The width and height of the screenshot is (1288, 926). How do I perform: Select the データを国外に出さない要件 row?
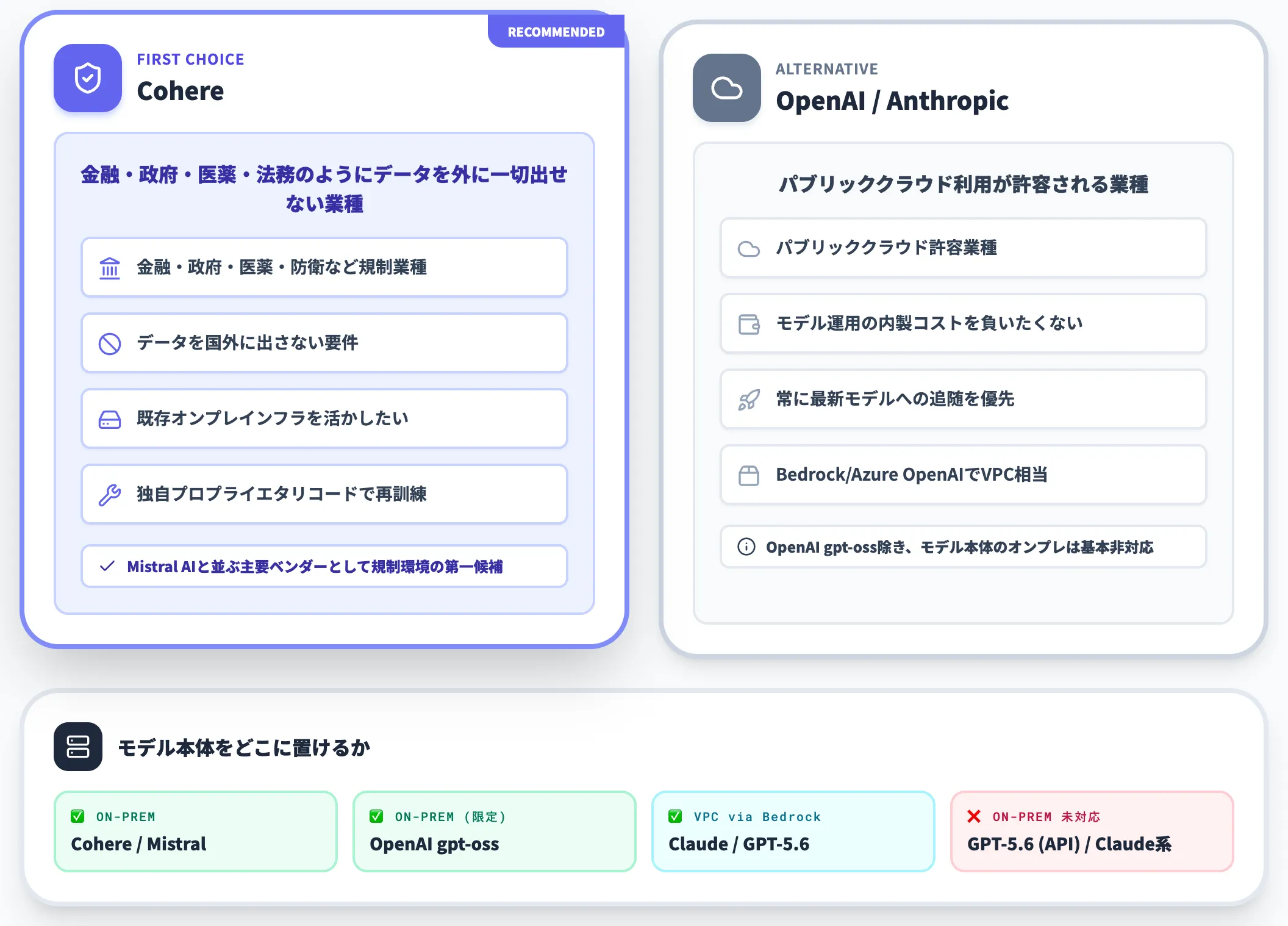[x=324, y=343]
